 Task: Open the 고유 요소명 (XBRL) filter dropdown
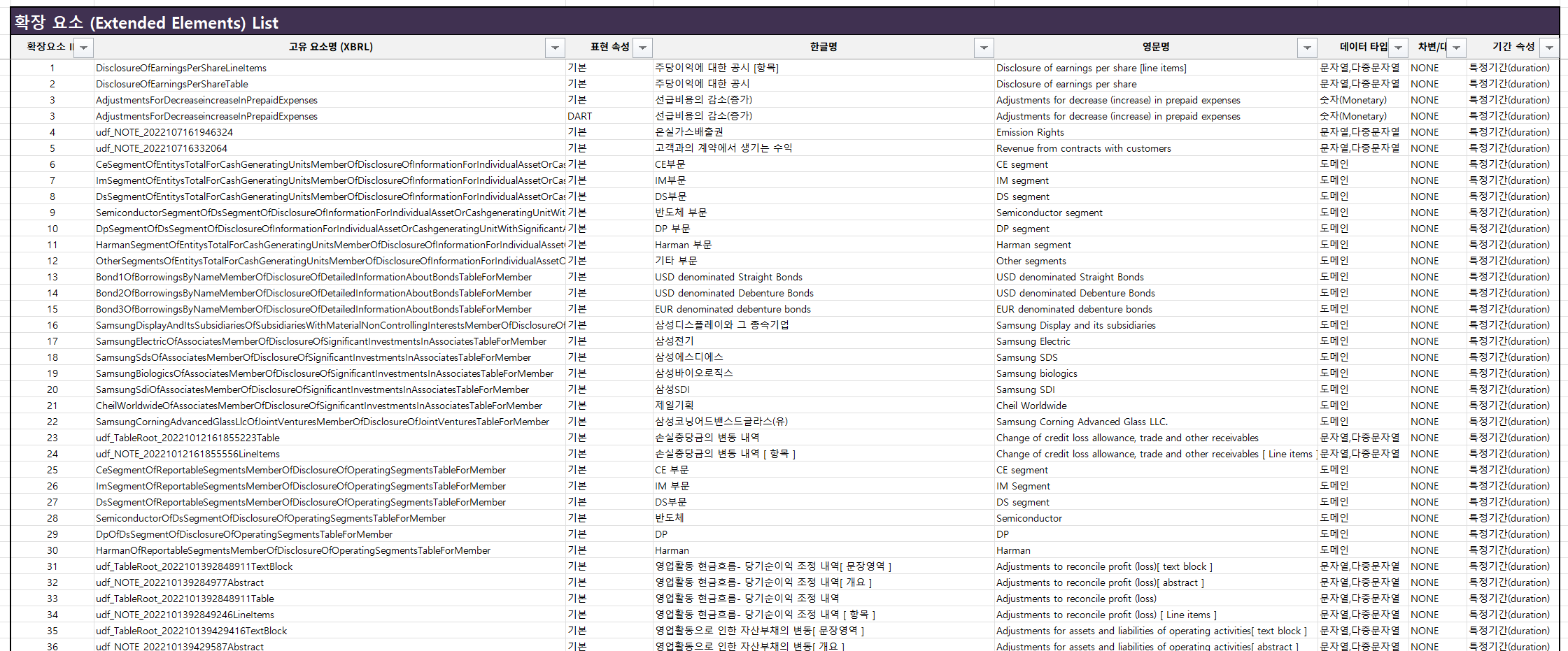(x=555, y=48)
